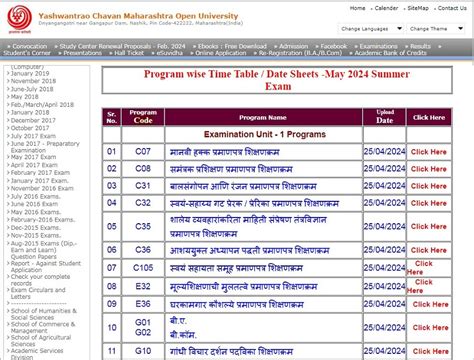Click Here for G01 G02 timetable
Image resolution: width=474 pixels, height=360 pixels.
pyautogui.click(x=431, y=328)
